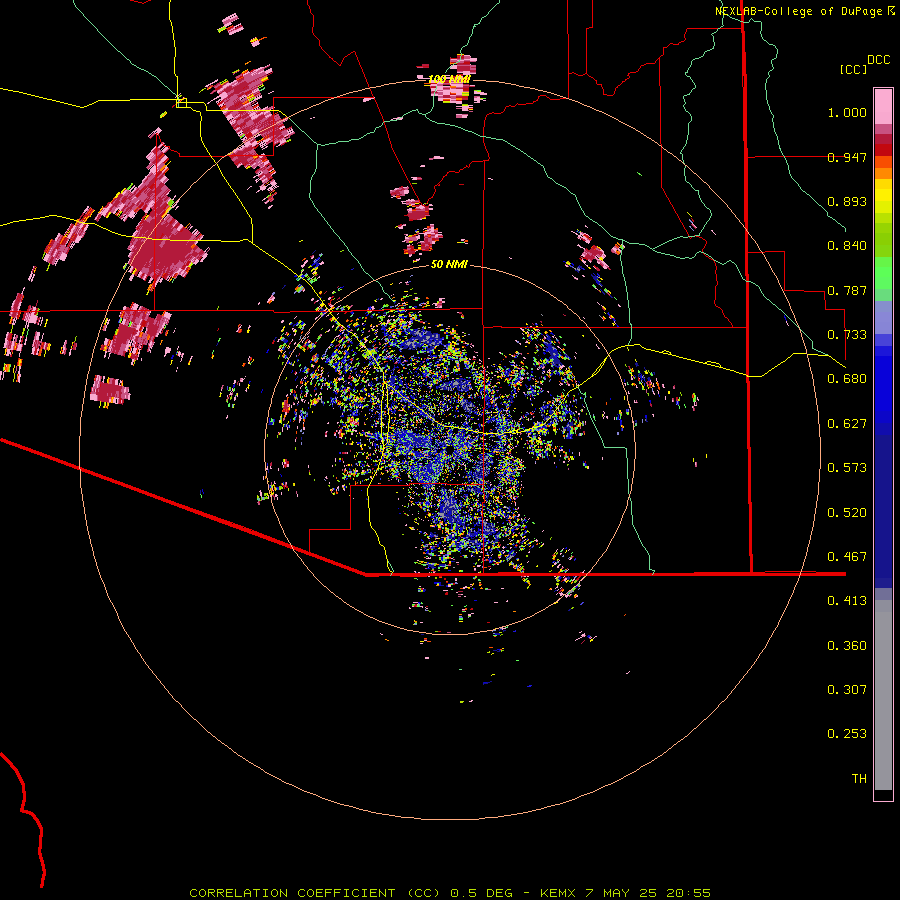Select the 0.893 scale value

point(847,201)
